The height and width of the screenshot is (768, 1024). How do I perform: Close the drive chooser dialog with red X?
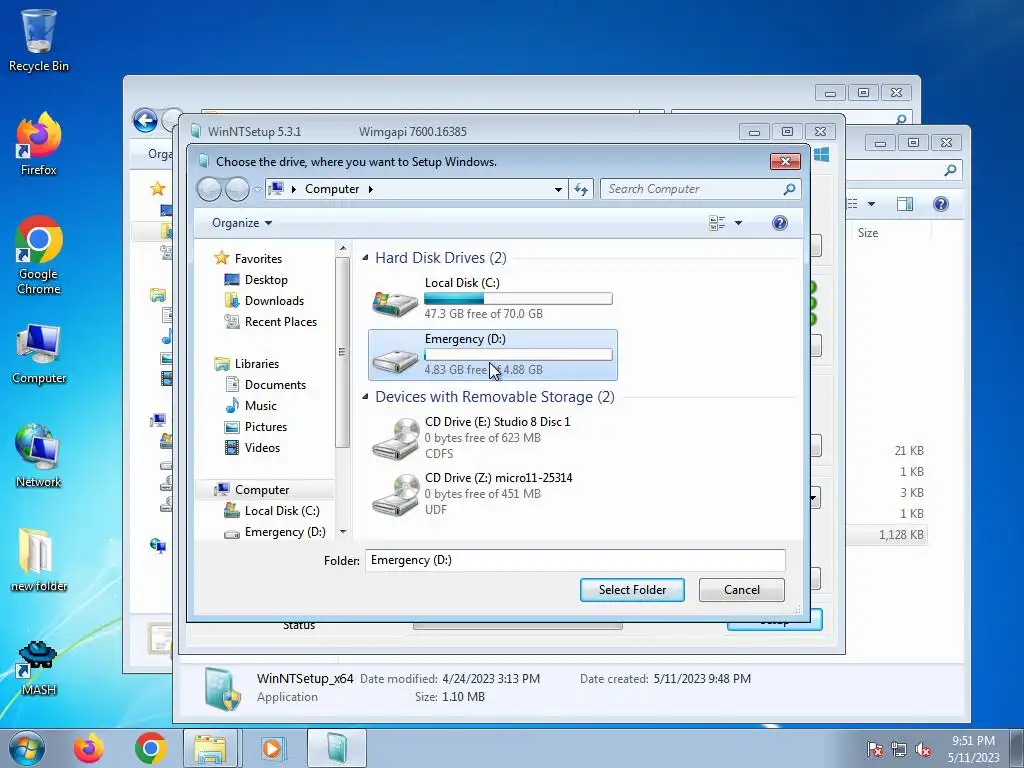coord(785,161)
